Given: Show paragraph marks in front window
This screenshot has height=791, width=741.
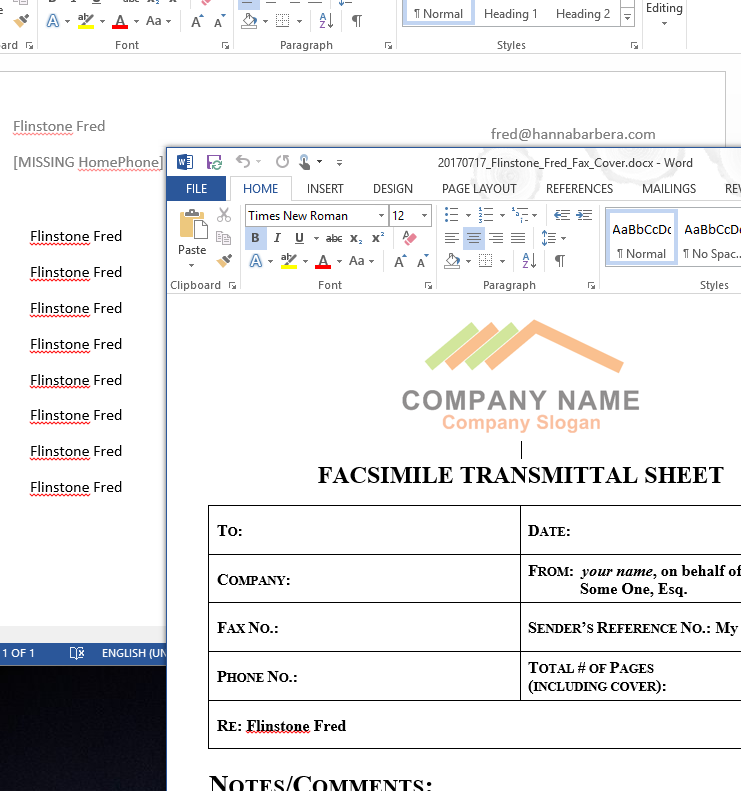Looking at the screenshot, I should 559,261.
